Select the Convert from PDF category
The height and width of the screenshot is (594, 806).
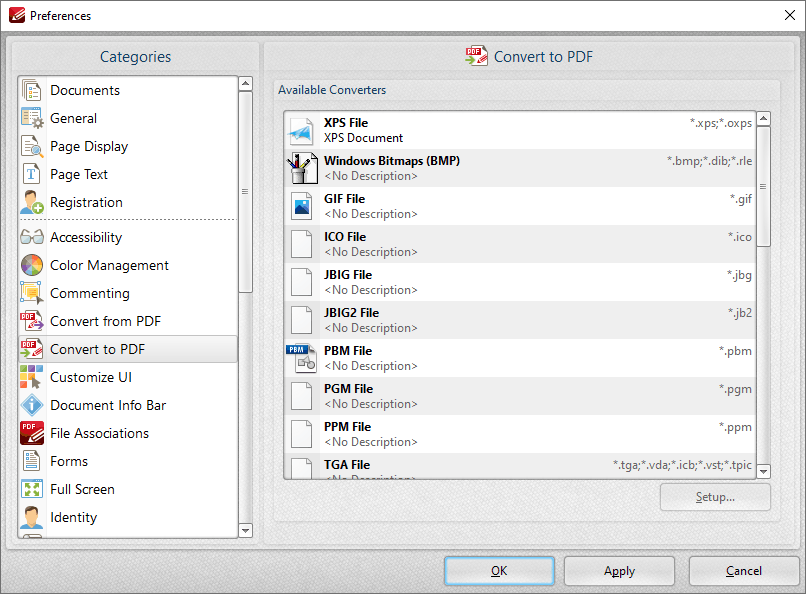pyautogui.click(x=129, y=321)
